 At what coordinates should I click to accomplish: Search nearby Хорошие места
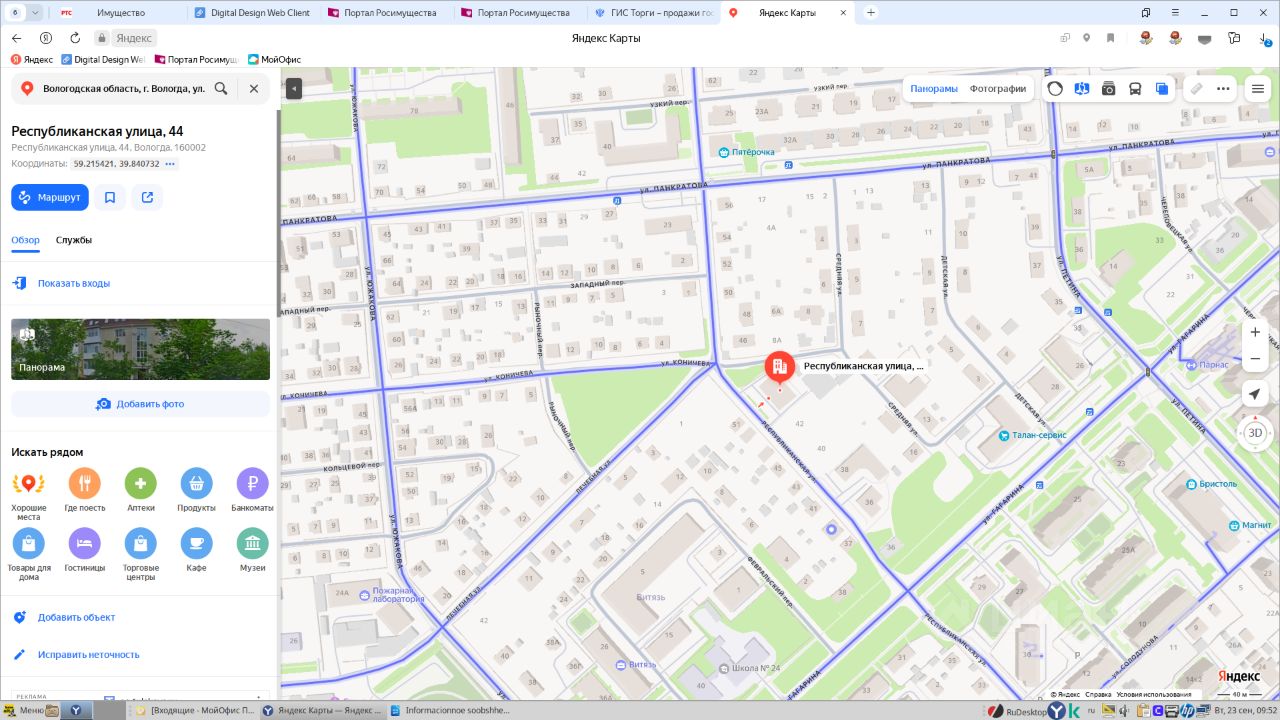coord(28,495)
